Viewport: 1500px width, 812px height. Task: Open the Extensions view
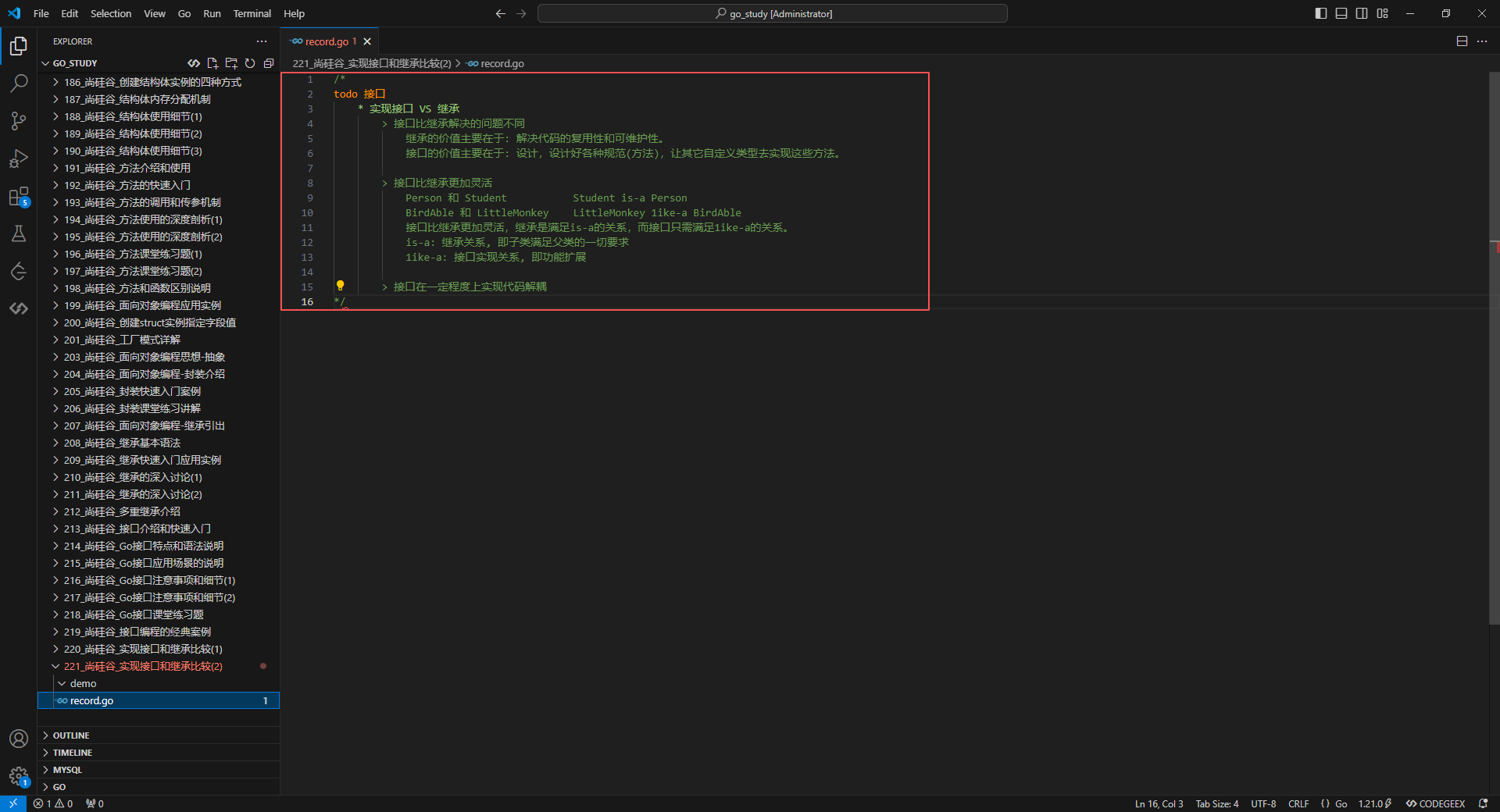tap(19, 196)
